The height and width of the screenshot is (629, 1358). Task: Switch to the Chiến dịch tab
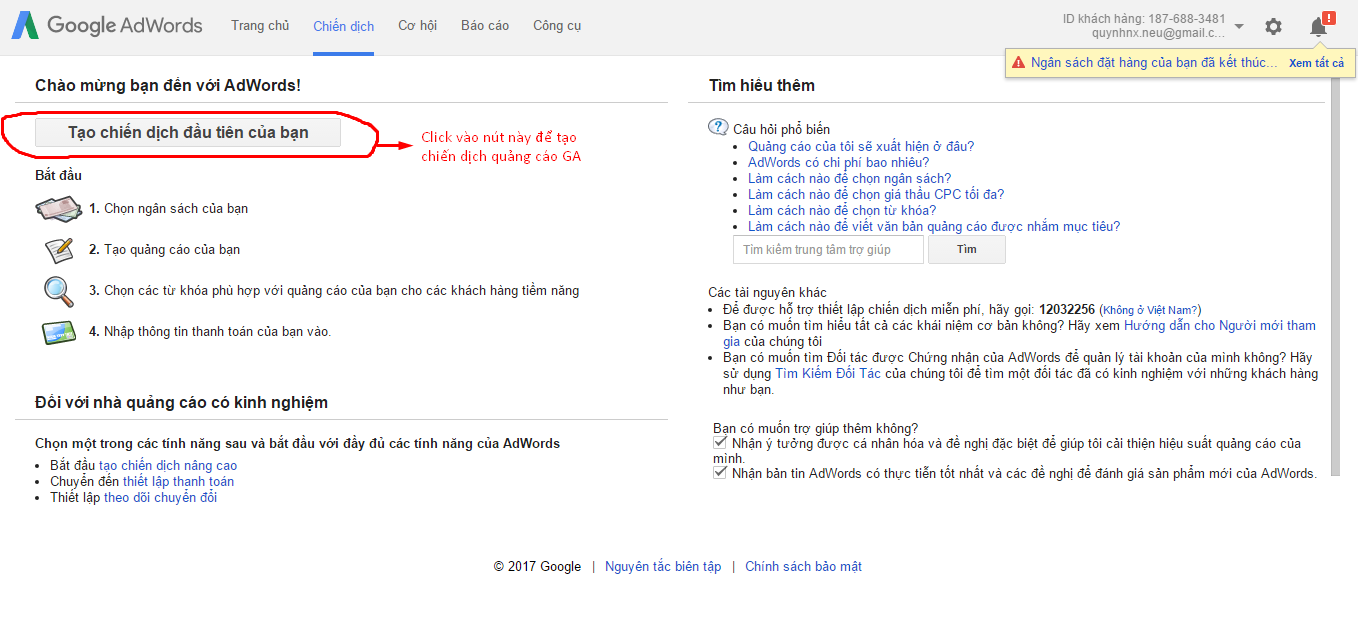[343, 26]
